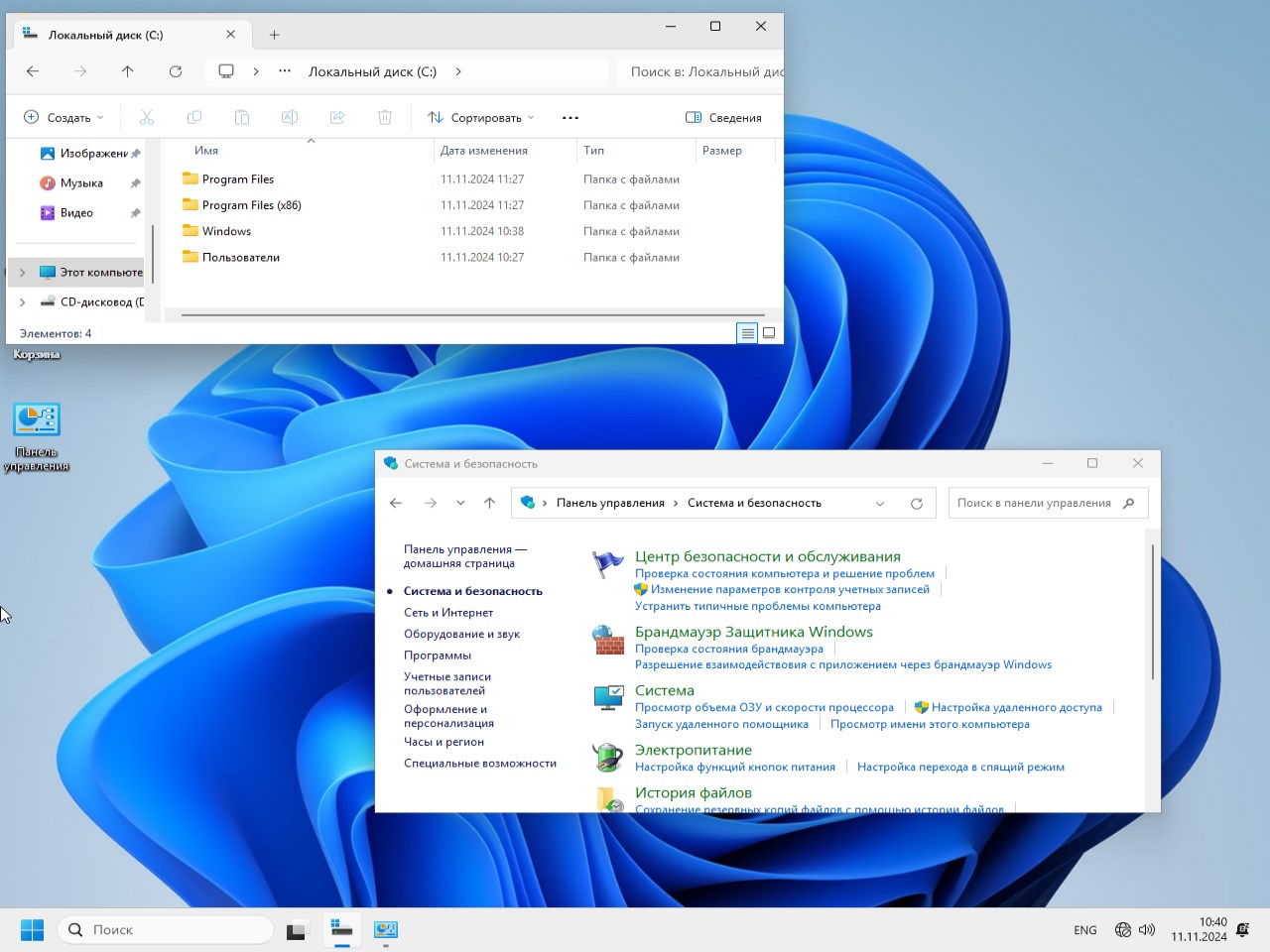Go back in the Control Panel window
Screen dimensions: 1270x952
click(x=396, y=503)
